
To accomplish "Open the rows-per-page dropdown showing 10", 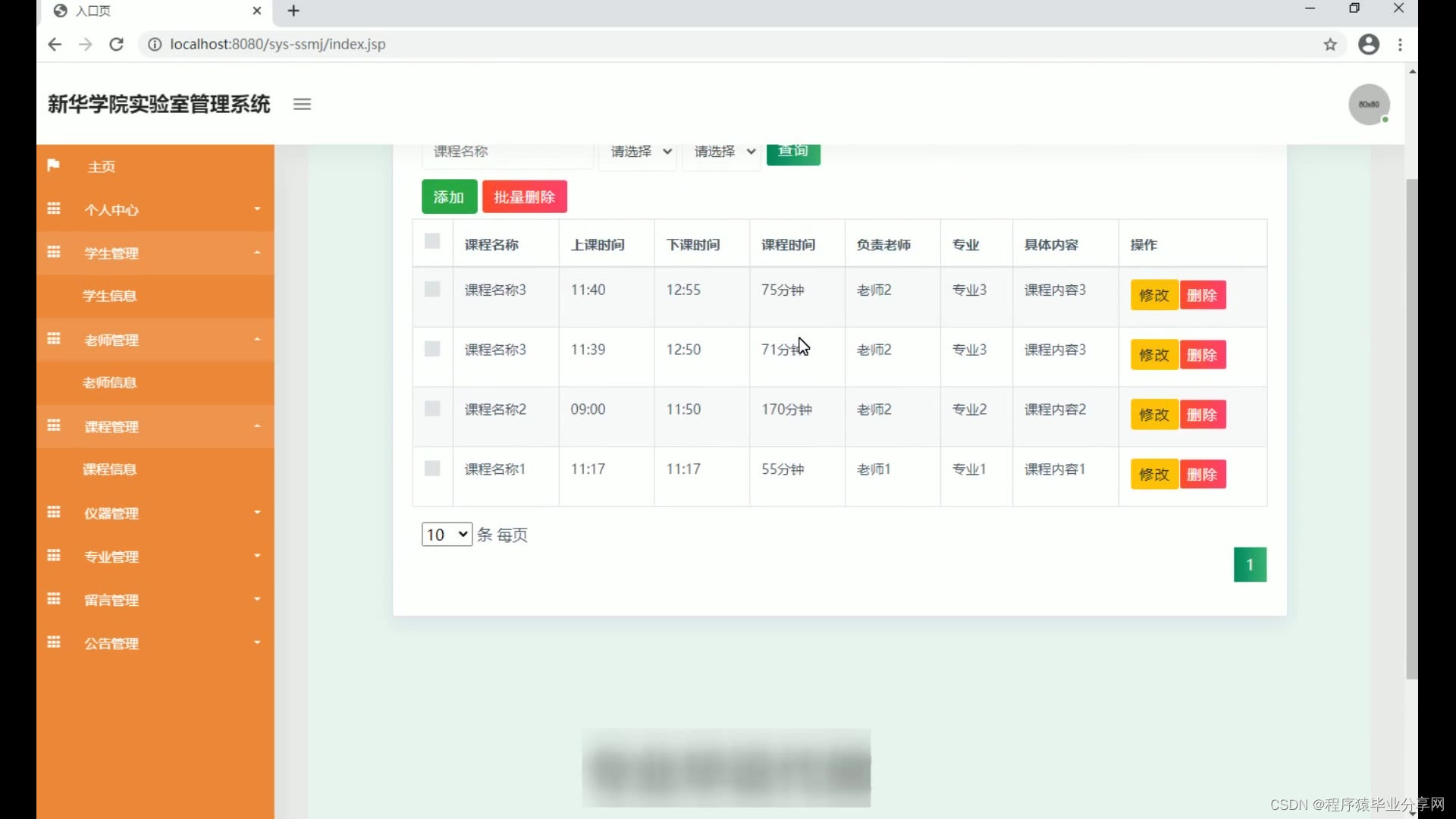I will click(x=447, y=535).
